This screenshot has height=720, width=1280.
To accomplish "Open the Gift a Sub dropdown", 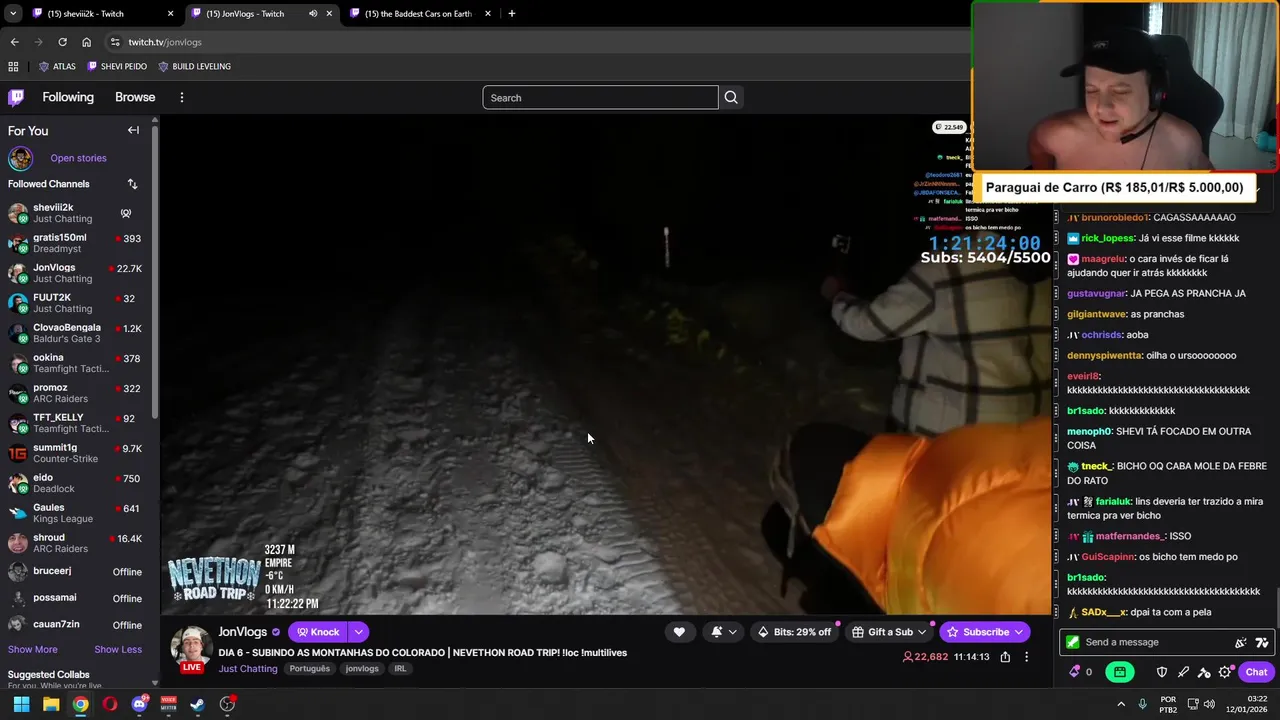I will click(889, 632).
